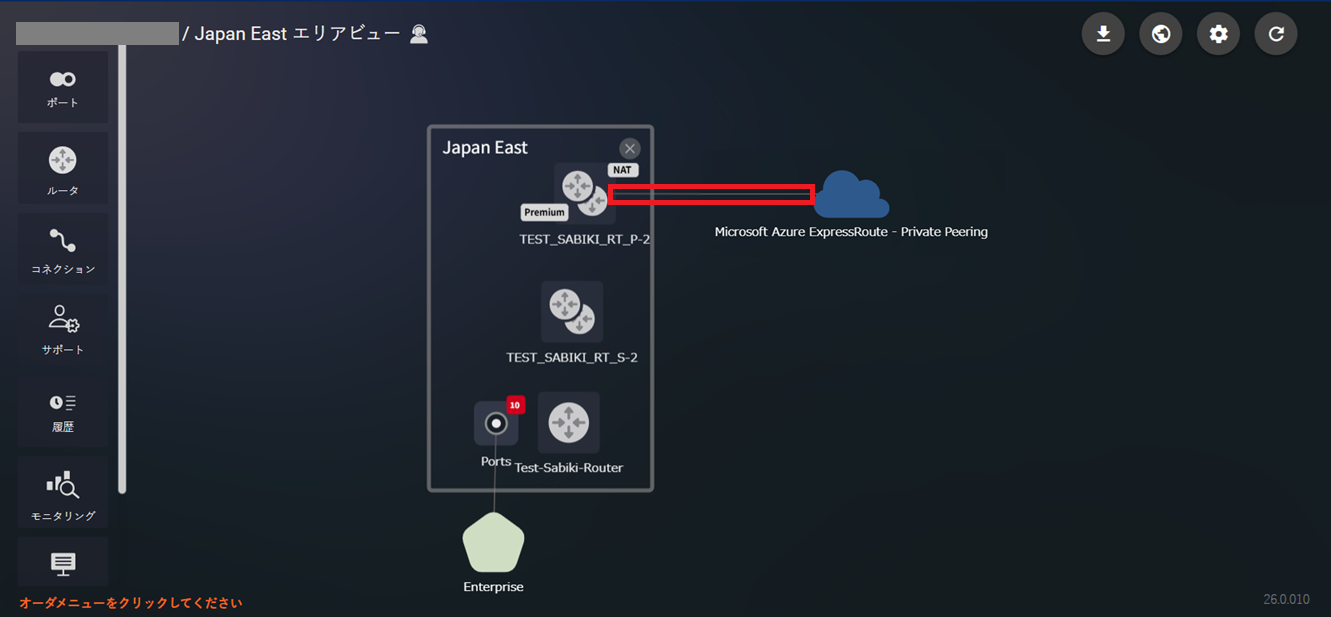Click the Ports icon with badge 10

pos(496,424)
